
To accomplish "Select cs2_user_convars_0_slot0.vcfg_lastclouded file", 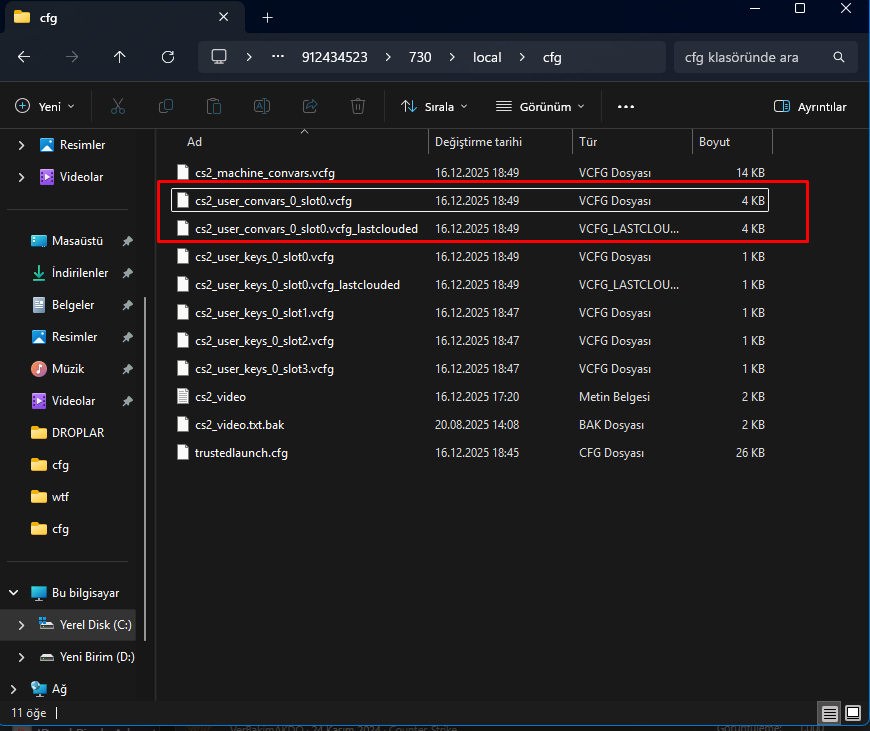I will (470, 229).
